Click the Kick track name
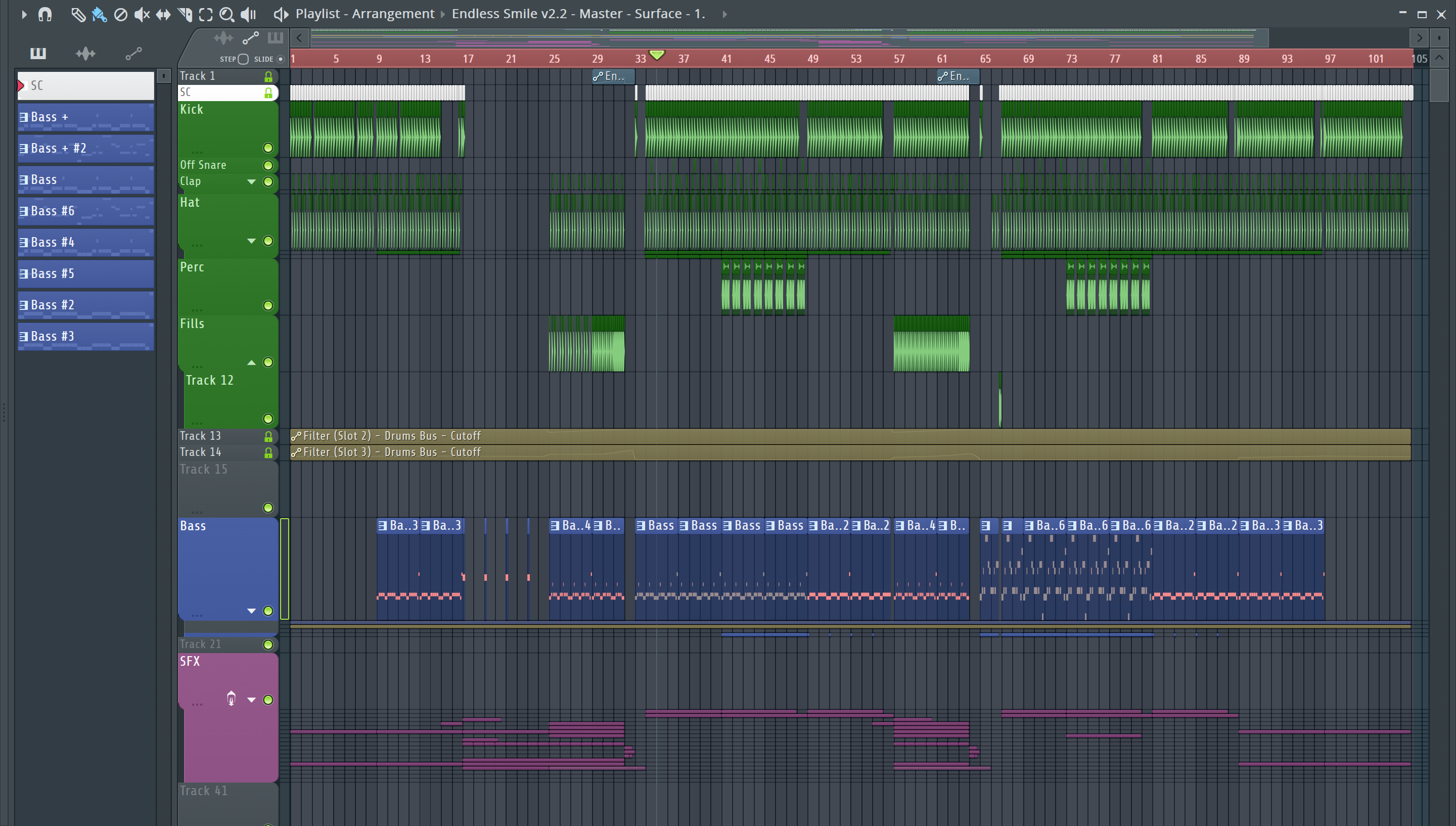Viewport: 1456px width, 826px height. (x=192, y=110)
